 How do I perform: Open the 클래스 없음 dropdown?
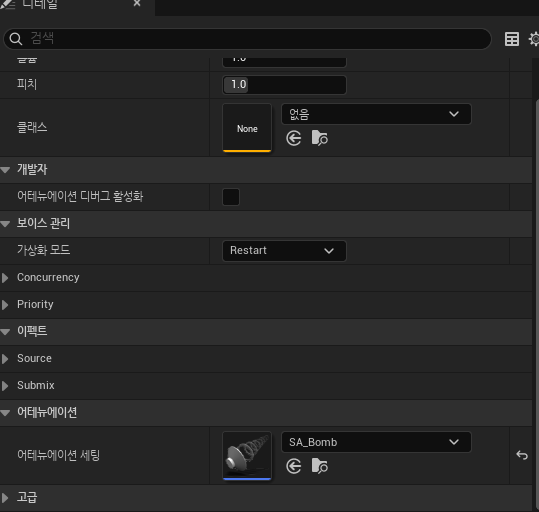376,114
